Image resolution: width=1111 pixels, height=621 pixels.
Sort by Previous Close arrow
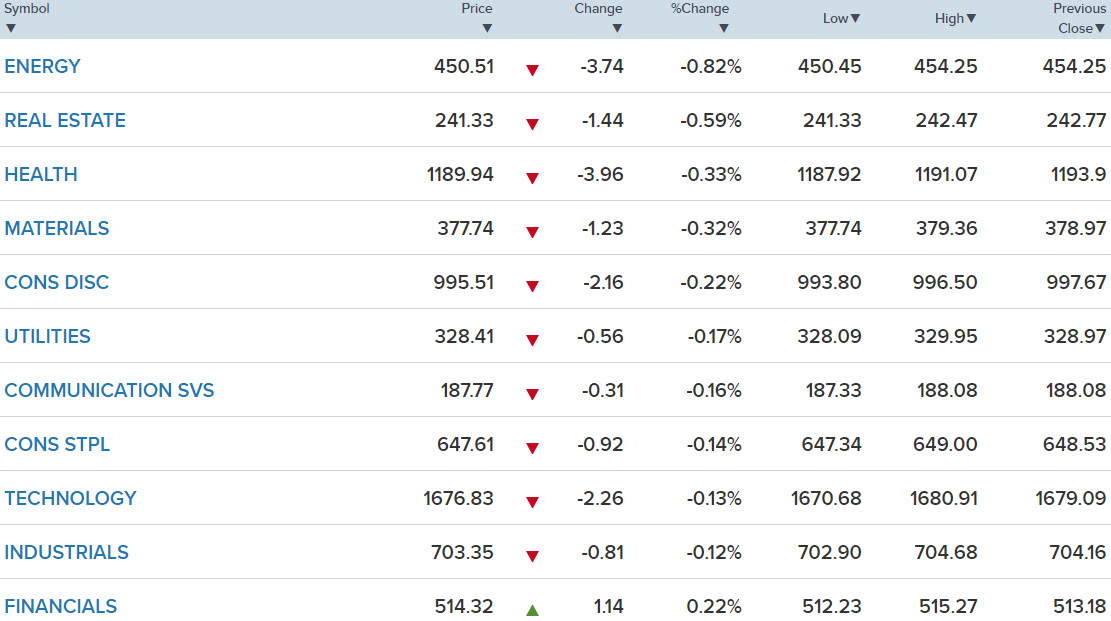pyautogui.click(x=1100, y=28)
